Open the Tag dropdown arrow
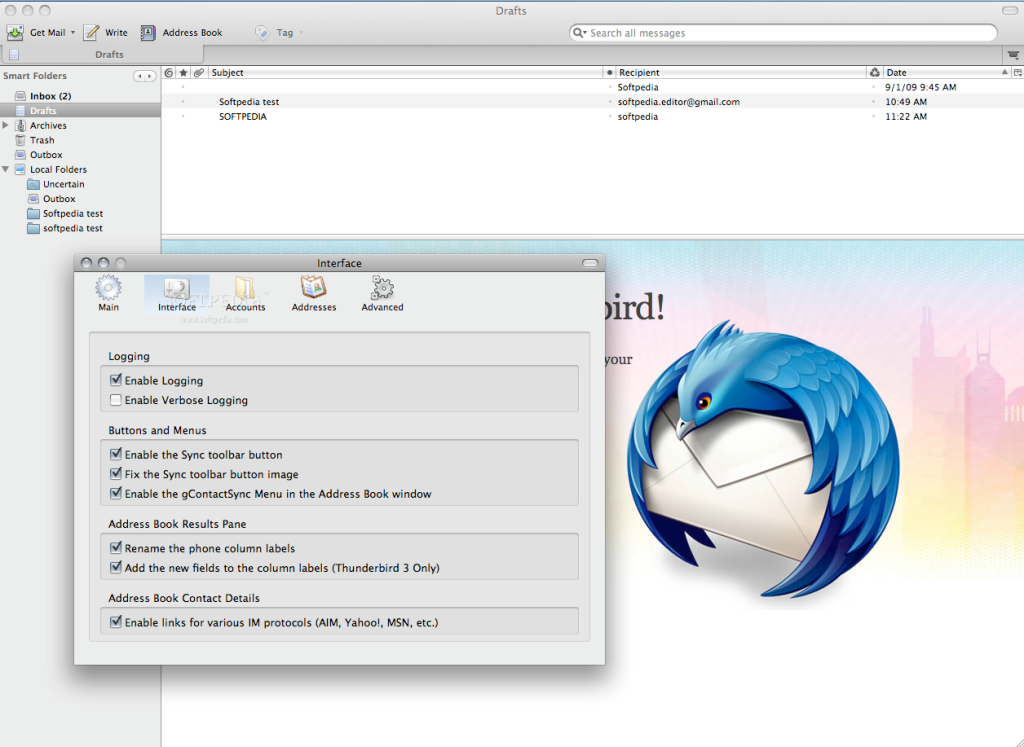 301,33
